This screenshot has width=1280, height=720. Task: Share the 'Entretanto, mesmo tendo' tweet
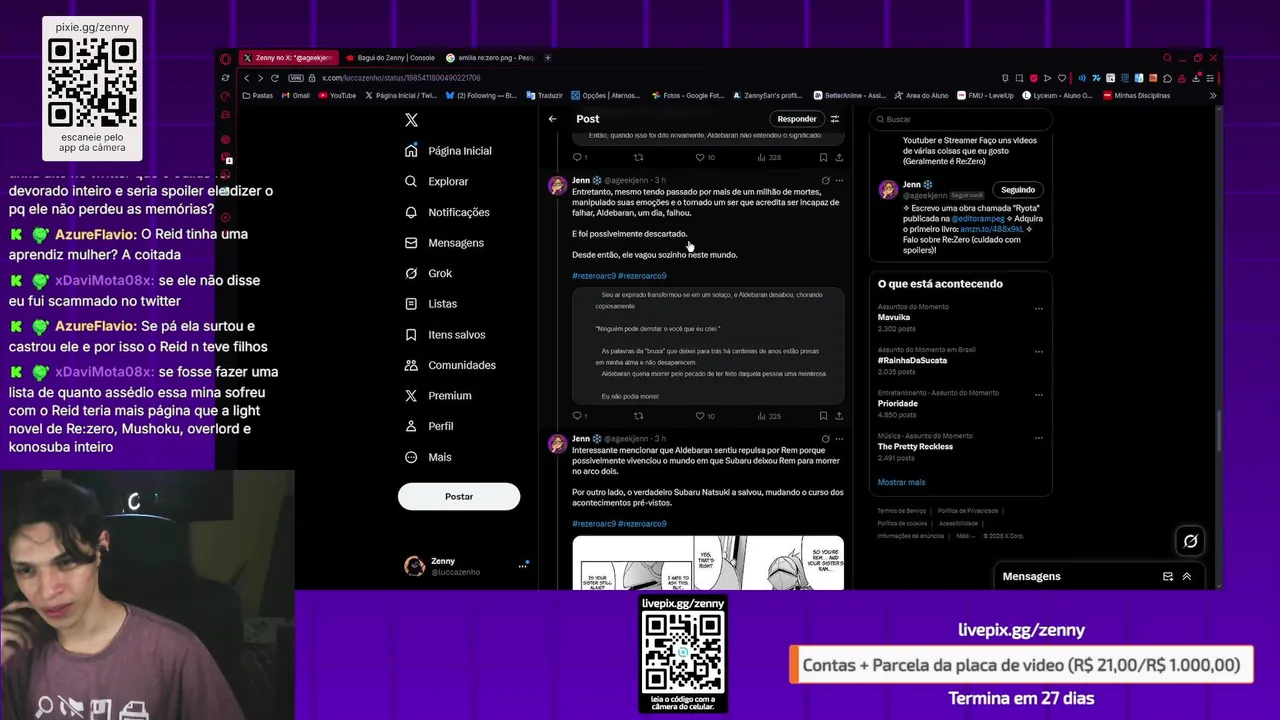[x=839, y=416]
